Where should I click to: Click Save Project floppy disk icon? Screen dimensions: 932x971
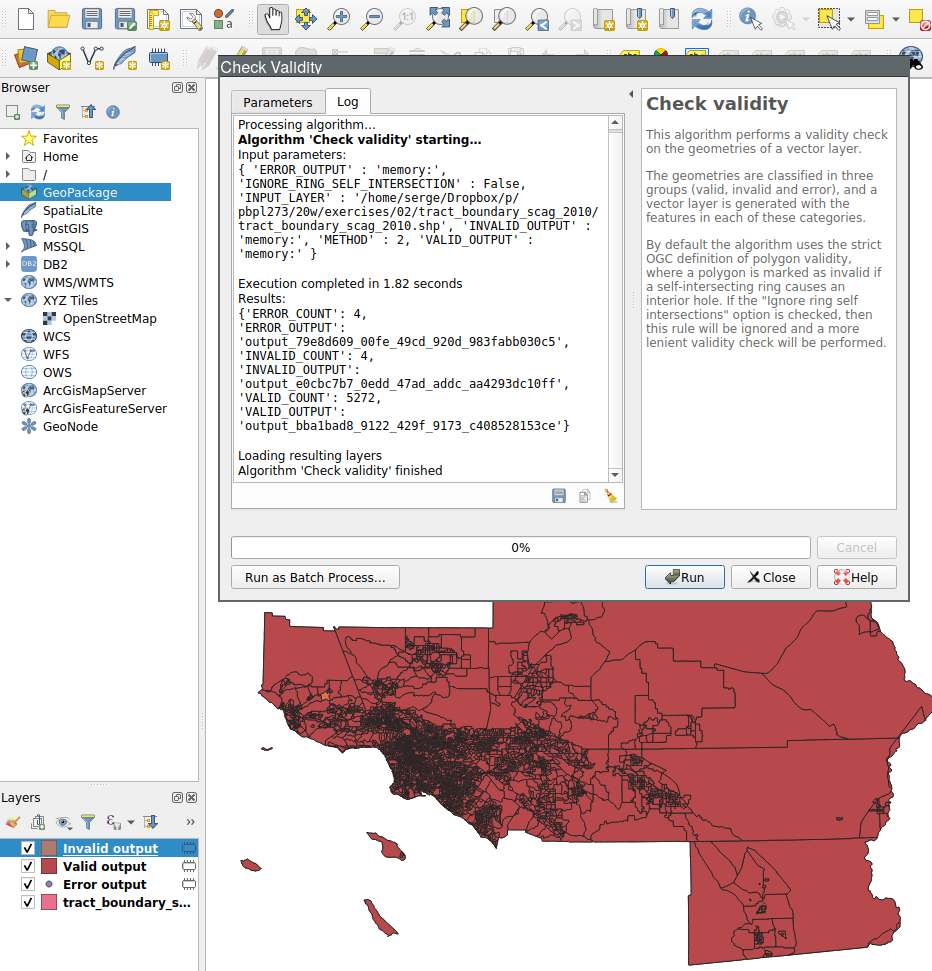point(91,18)
